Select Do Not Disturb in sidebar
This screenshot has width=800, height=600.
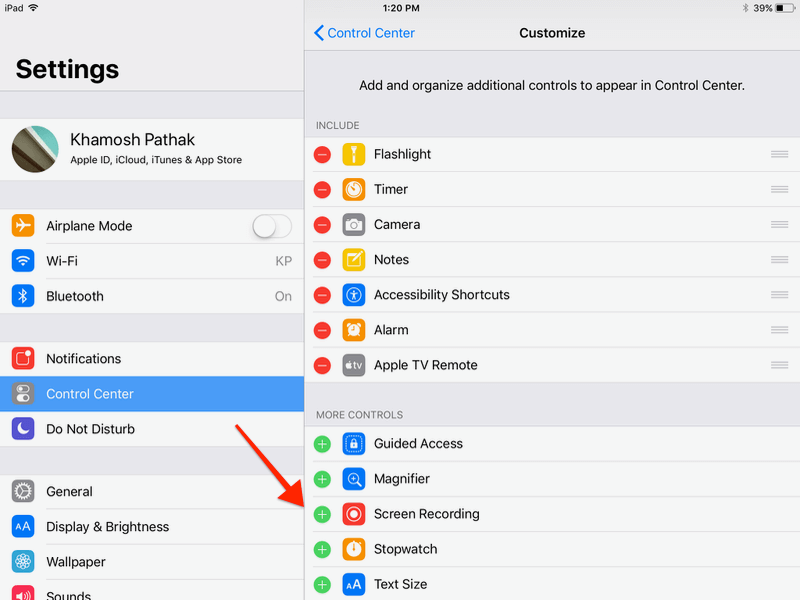151,429
